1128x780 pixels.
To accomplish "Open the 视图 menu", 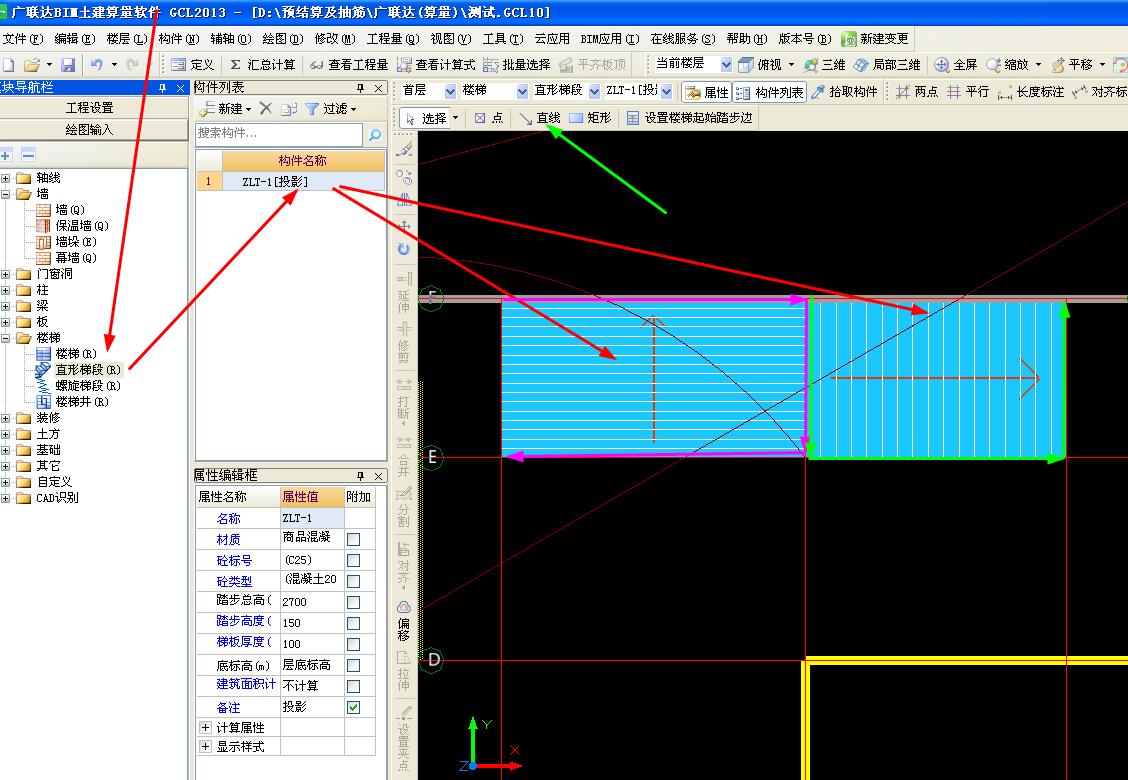I will (x=450, y=39).
